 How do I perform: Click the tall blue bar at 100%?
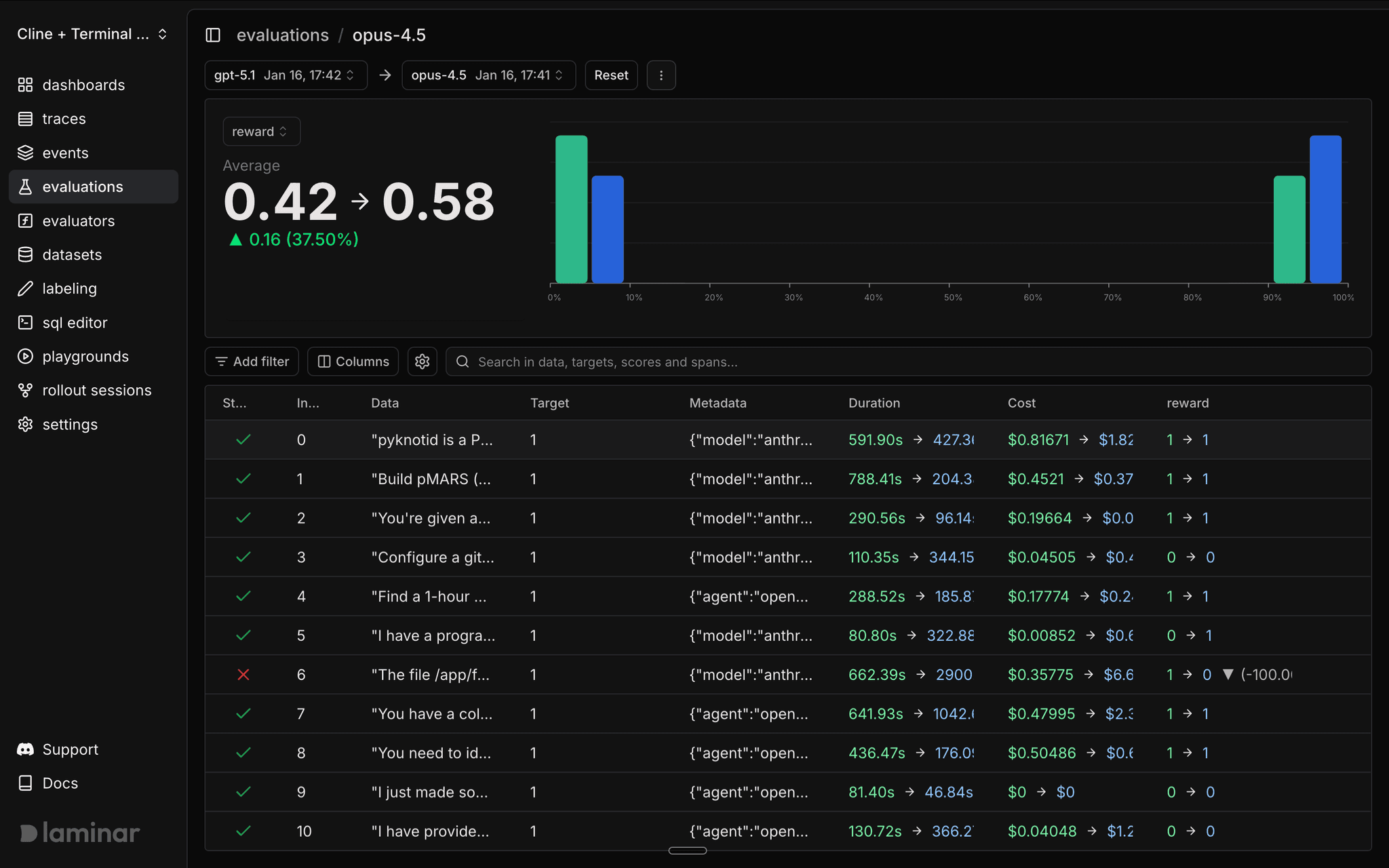click(x=1325, y=209)
